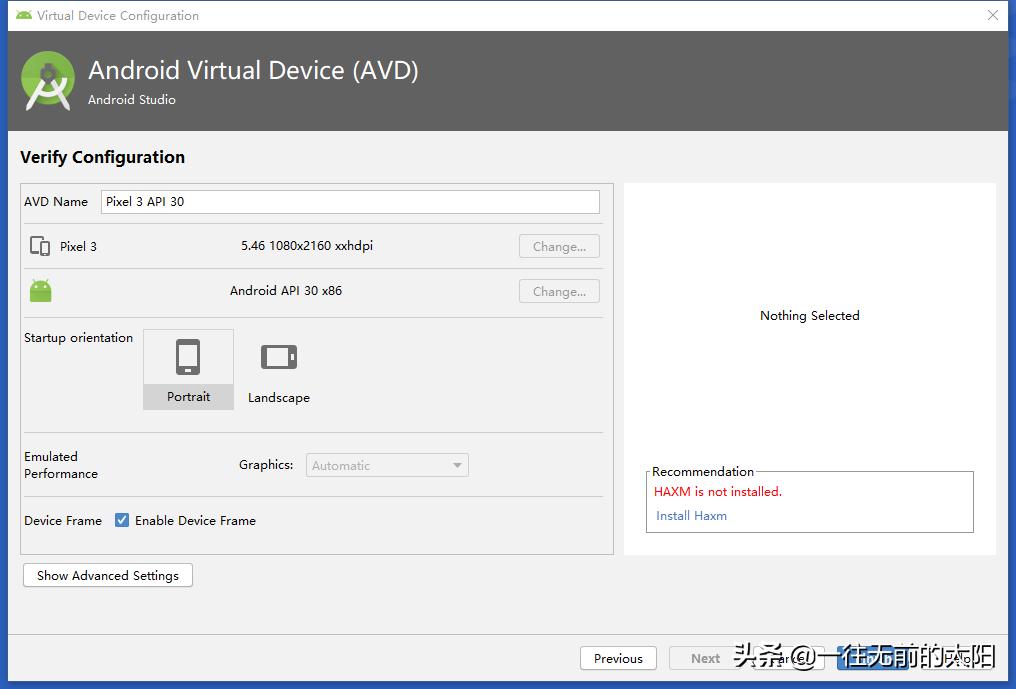Click the Android Studio logo in the AVD header
Image resolution: width=1016 pixels, height=689 pixels.
pos(47,80)
